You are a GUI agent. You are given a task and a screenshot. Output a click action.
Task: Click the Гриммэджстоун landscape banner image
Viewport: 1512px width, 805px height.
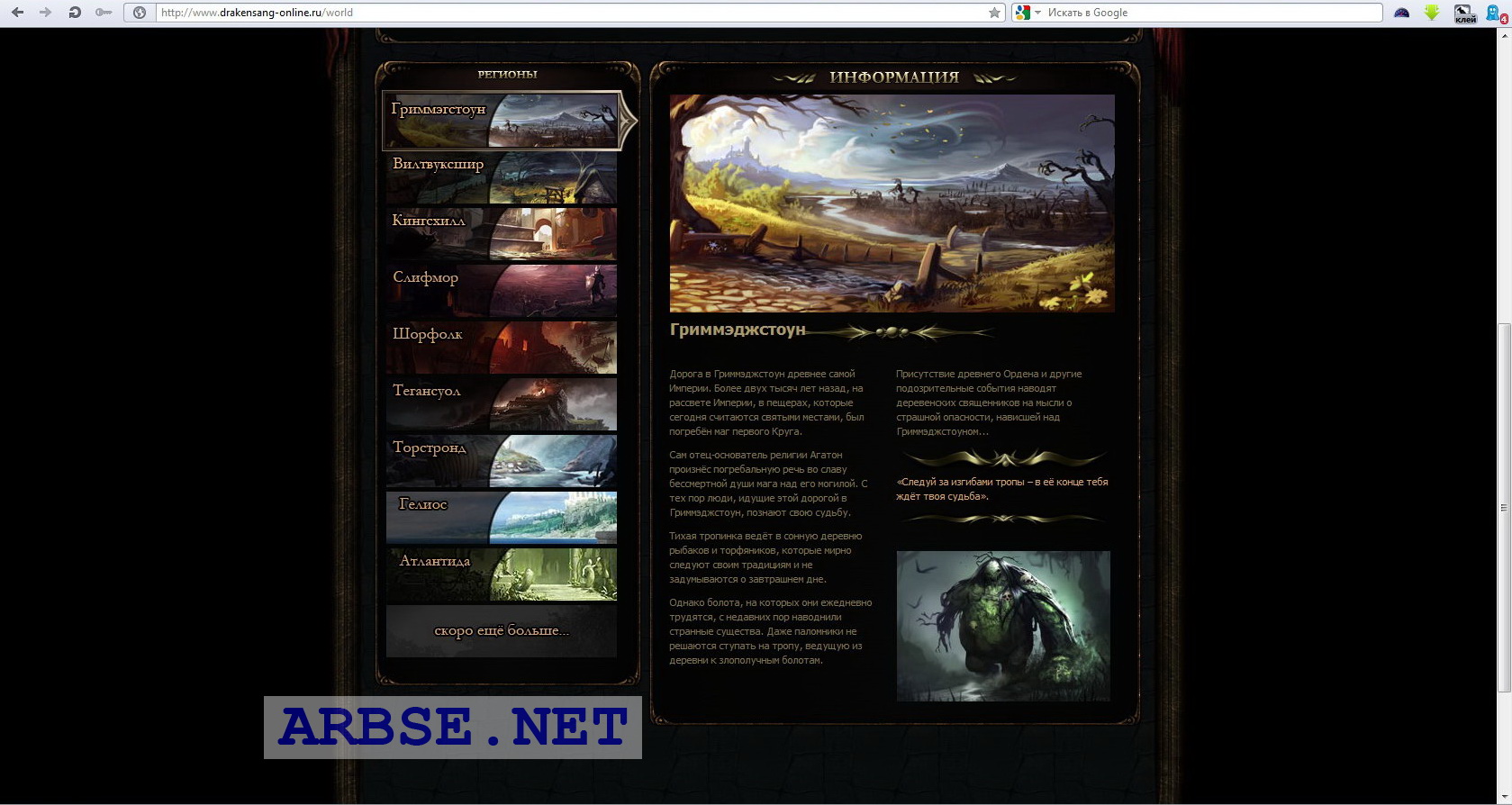click(x=892, y=204)
